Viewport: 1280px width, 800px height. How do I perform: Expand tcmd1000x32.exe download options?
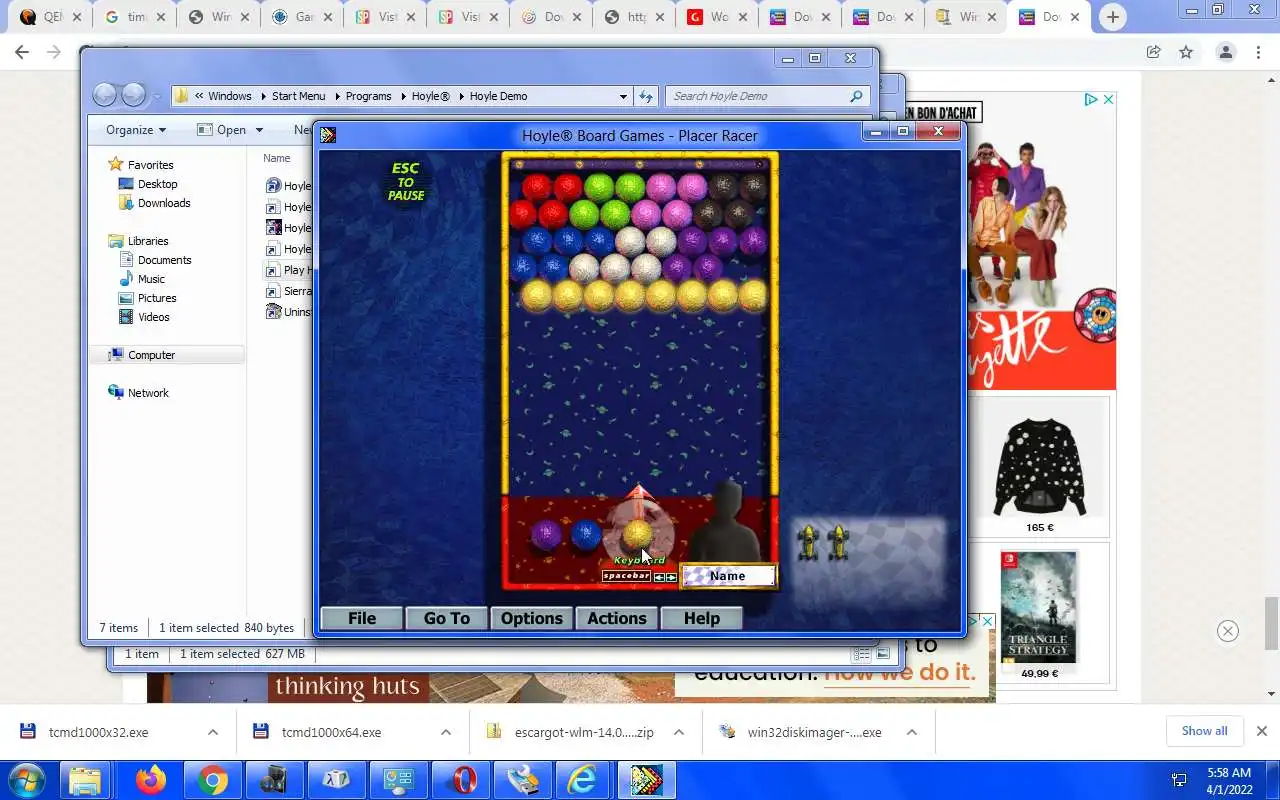click(x=213, y=732)
